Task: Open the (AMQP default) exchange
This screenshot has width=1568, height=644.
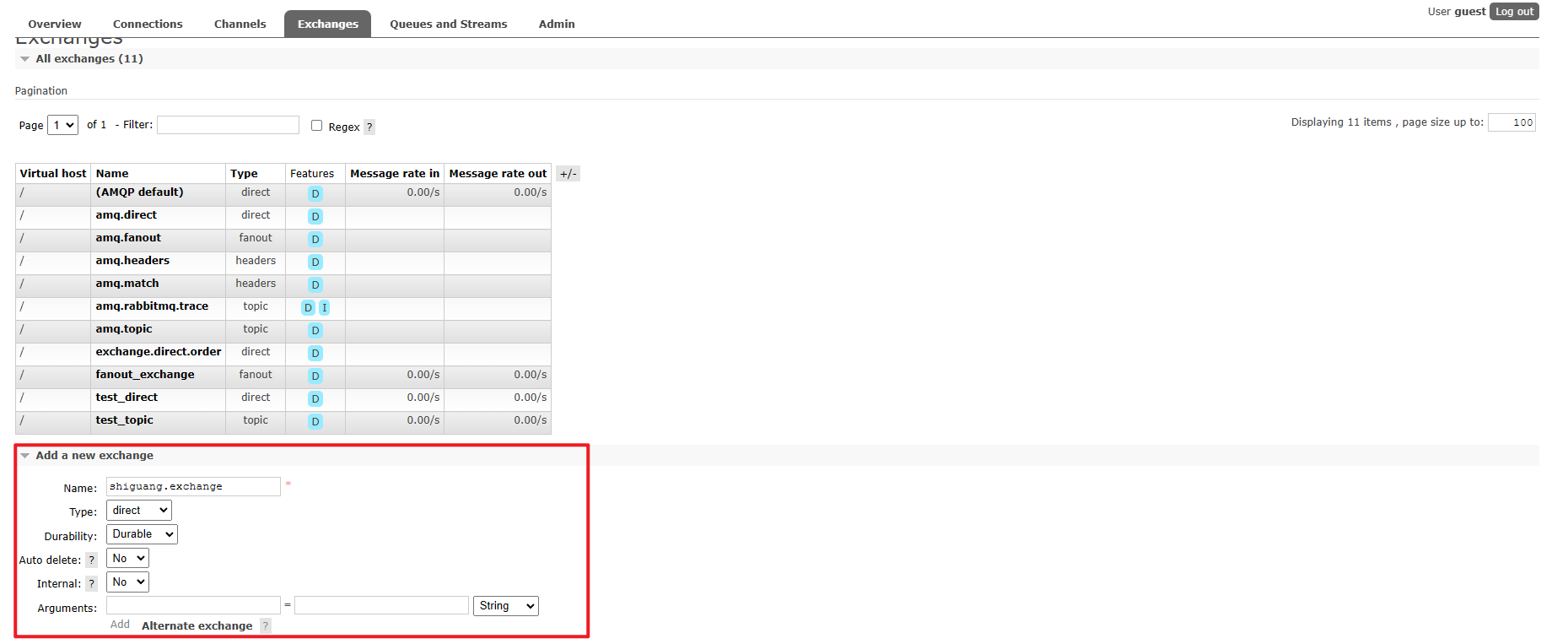Action: (139, 192)
